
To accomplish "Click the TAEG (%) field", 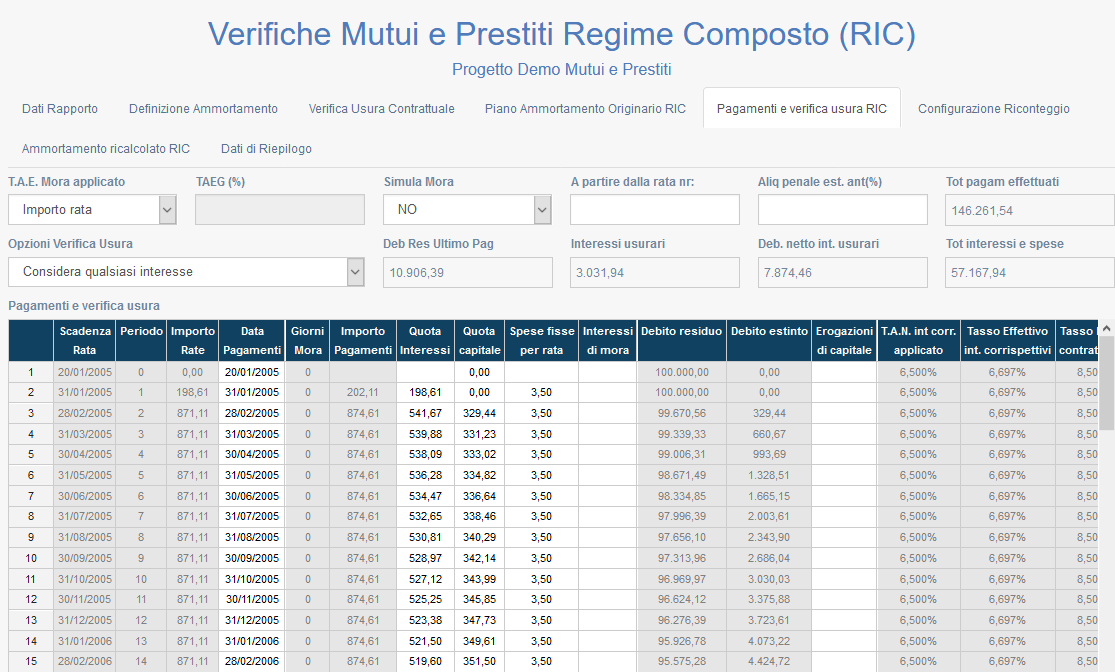I will click(279, 210).
